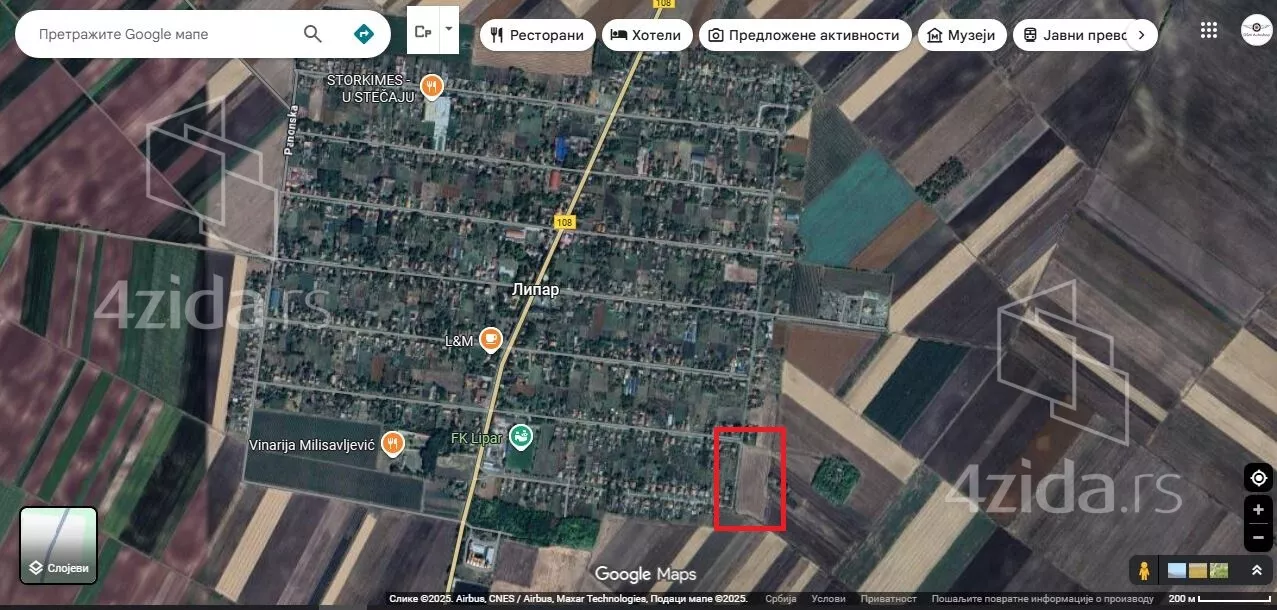This screenshot has width=1277, height=610.
Task: Expand the imagery strip with double chevron
Action: coord(1256,571)
